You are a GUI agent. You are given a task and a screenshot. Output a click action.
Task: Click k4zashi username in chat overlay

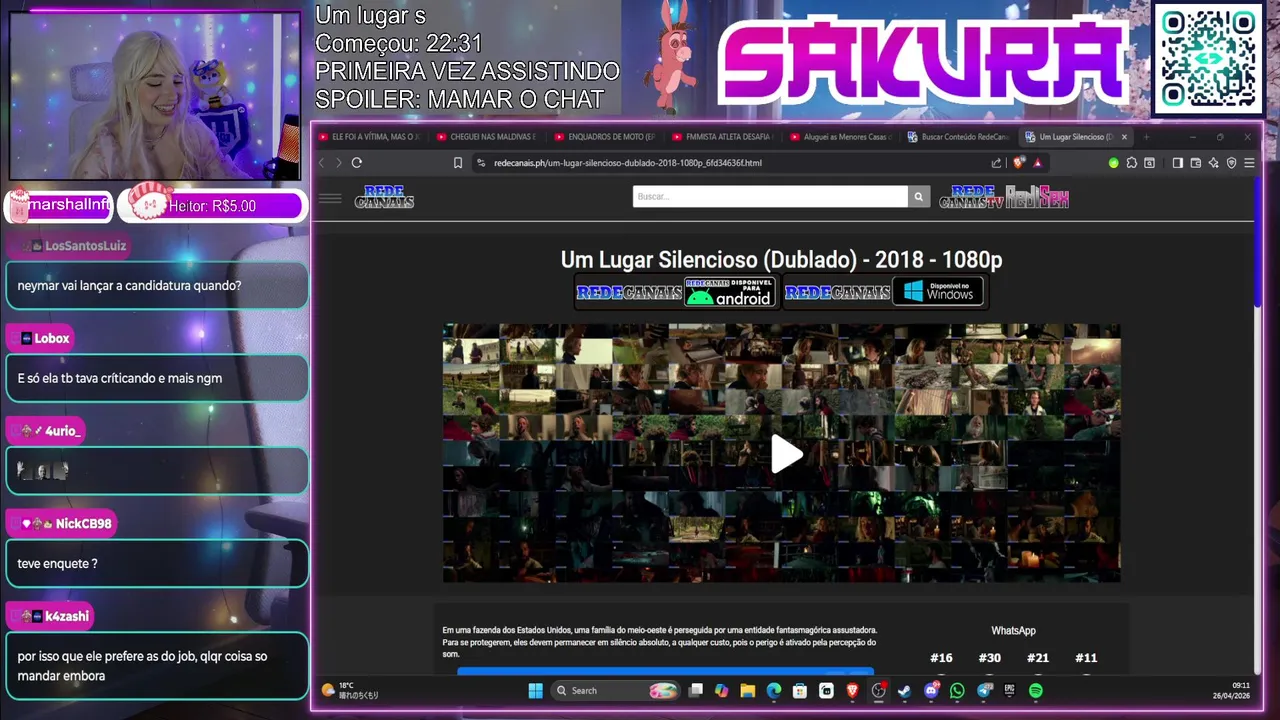click(66, 617)
